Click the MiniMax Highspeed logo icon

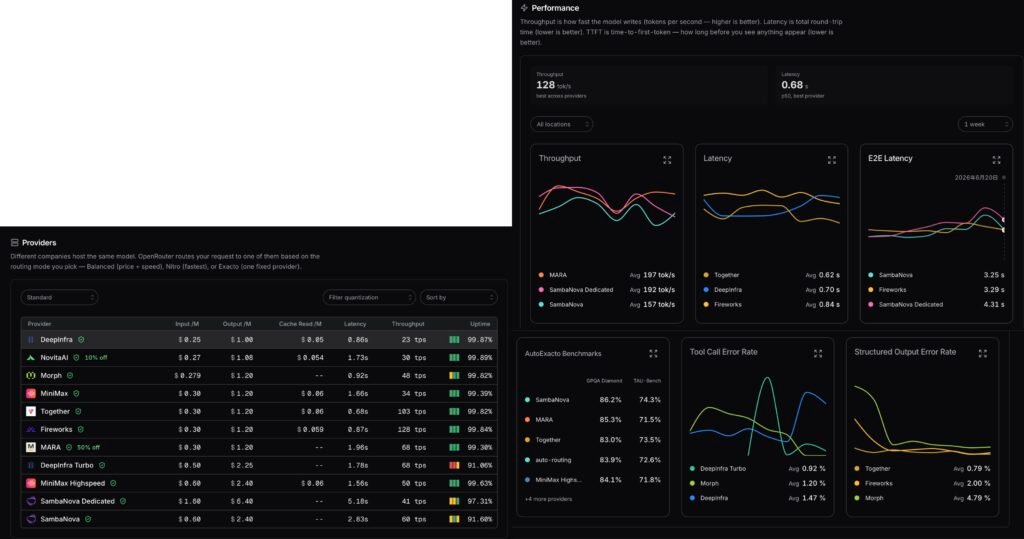click(31, 483)
